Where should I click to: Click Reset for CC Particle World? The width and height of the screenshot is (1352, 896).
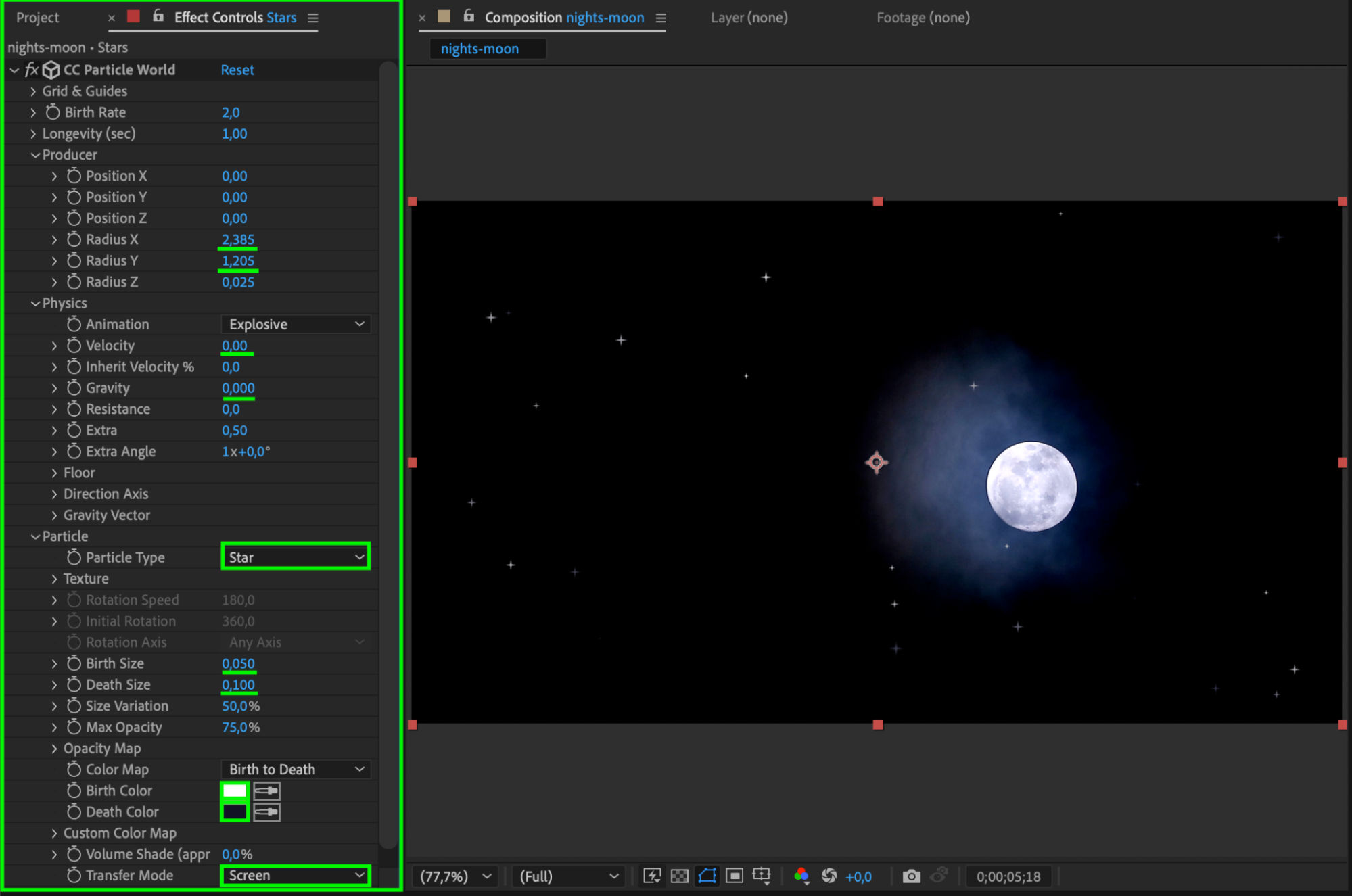tap(237, 70)
